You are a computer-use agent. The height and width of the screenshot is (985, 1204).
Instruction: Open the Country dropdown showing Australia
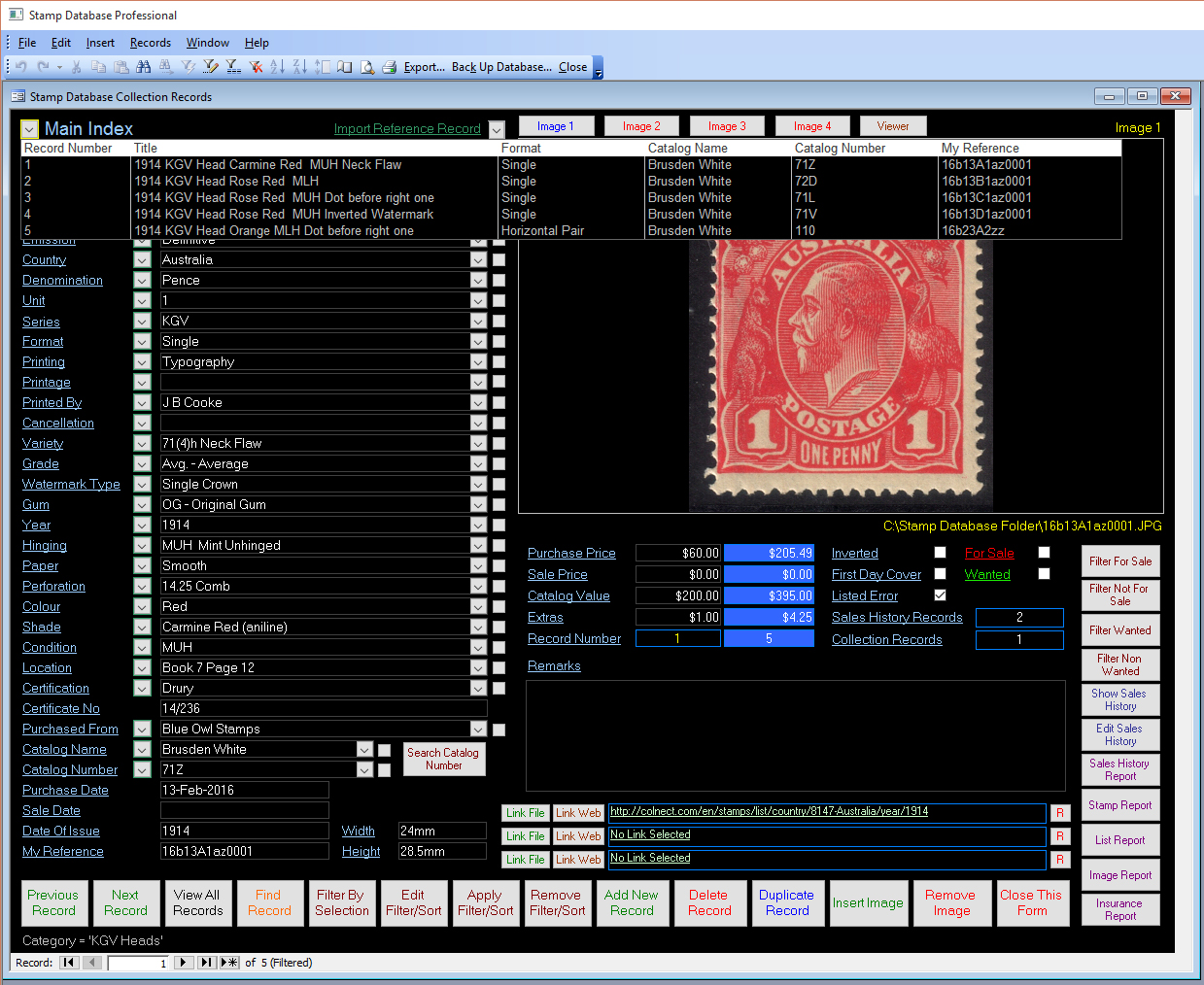(x=477, y=260)
